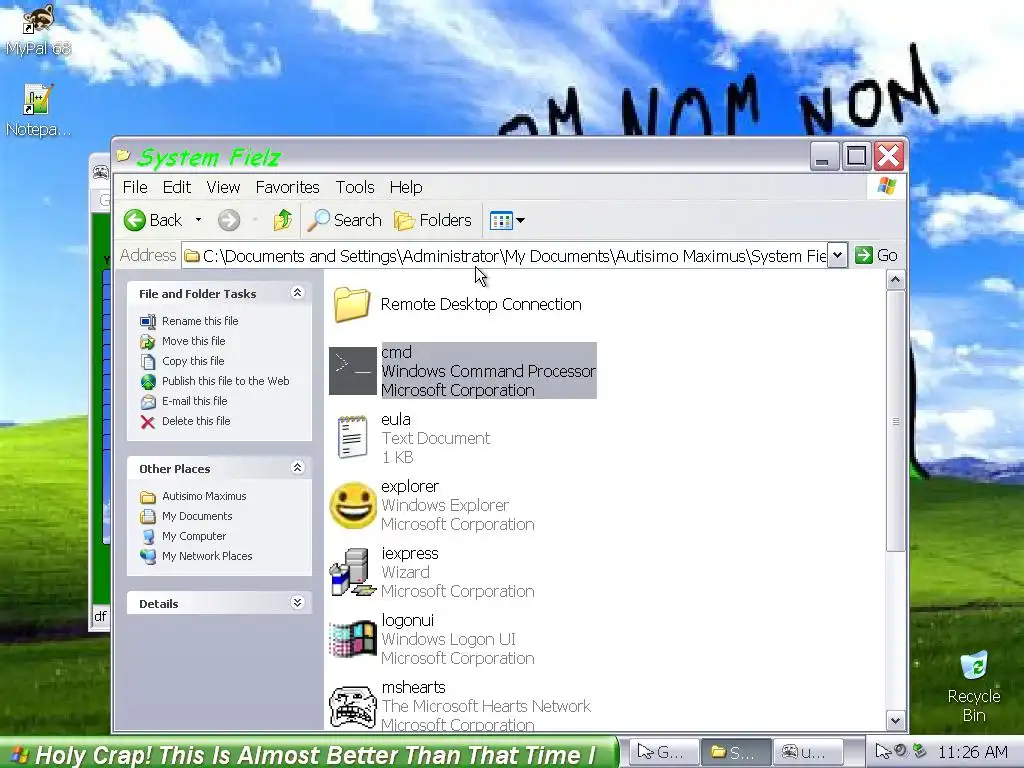1024x768 pixels.
Task: Open the Tools menu
Action: coord(355,187)
